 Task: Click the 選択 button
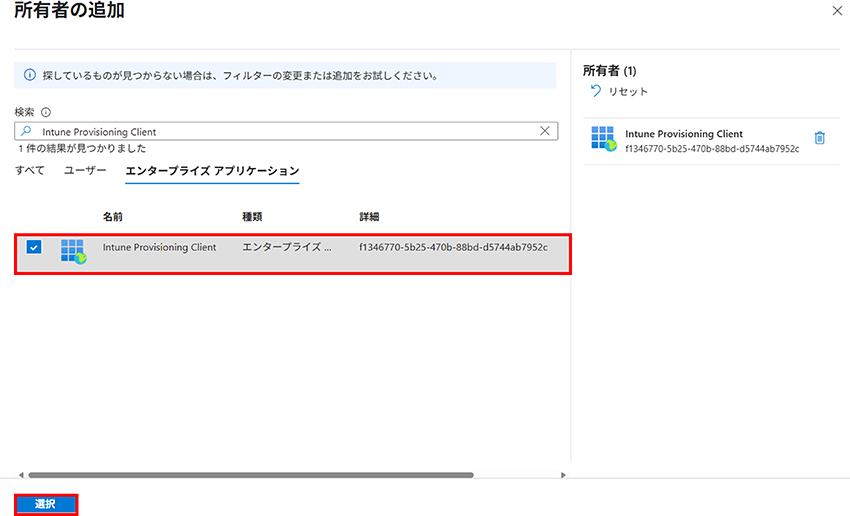pos(46,504)
